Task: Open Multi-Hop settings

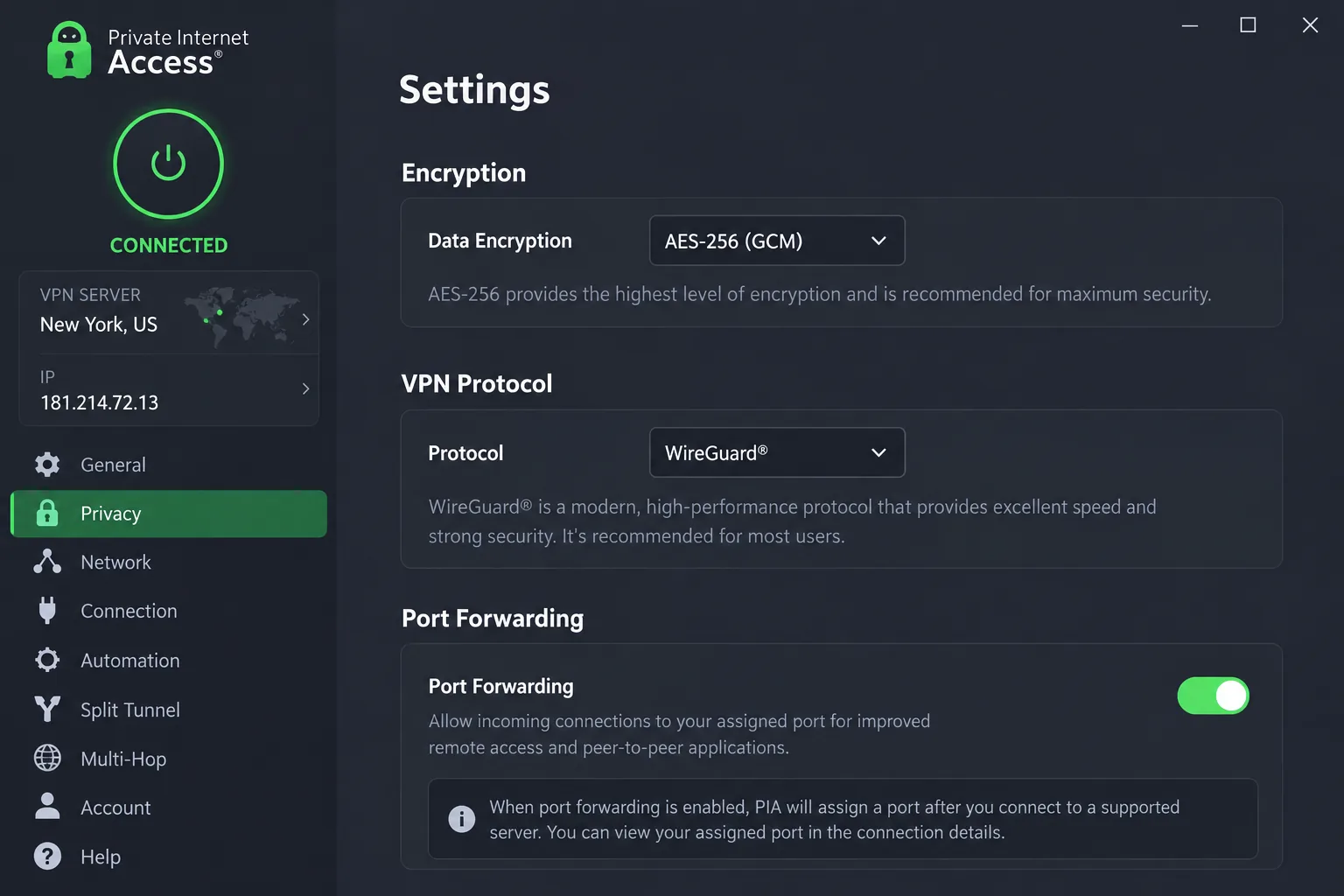Action: 168,758
